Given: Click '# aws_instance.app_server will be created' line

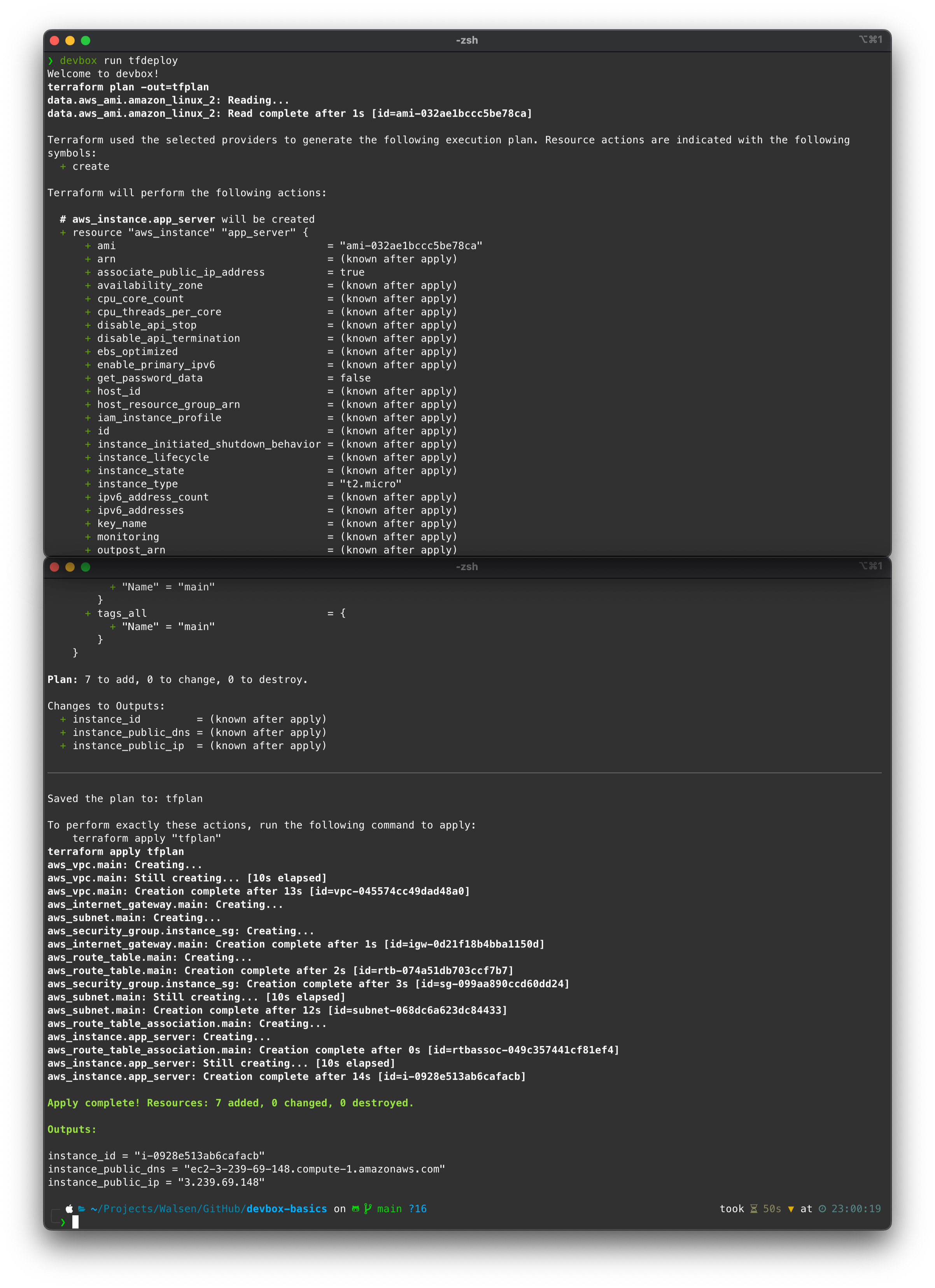Looking at the screenshot, I should point(187,219).
